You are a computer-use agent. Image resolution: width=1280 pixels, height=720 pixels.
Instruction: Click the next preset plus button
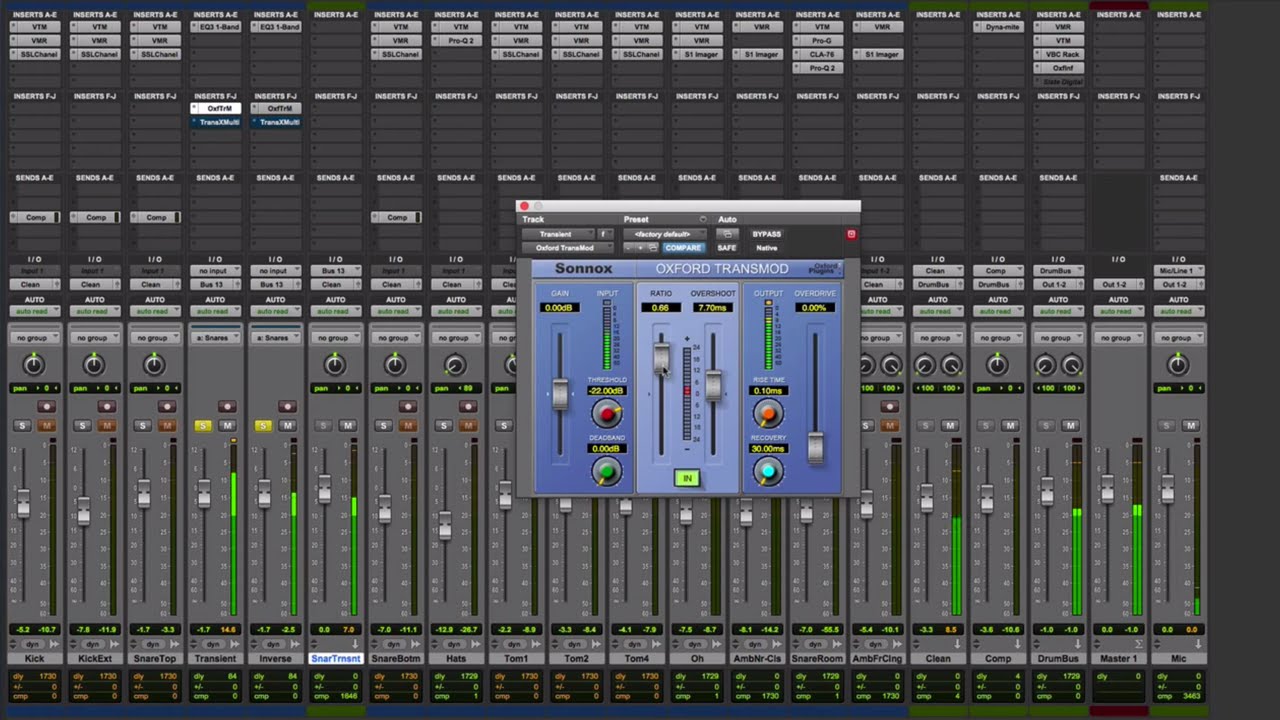coord(640,248)
